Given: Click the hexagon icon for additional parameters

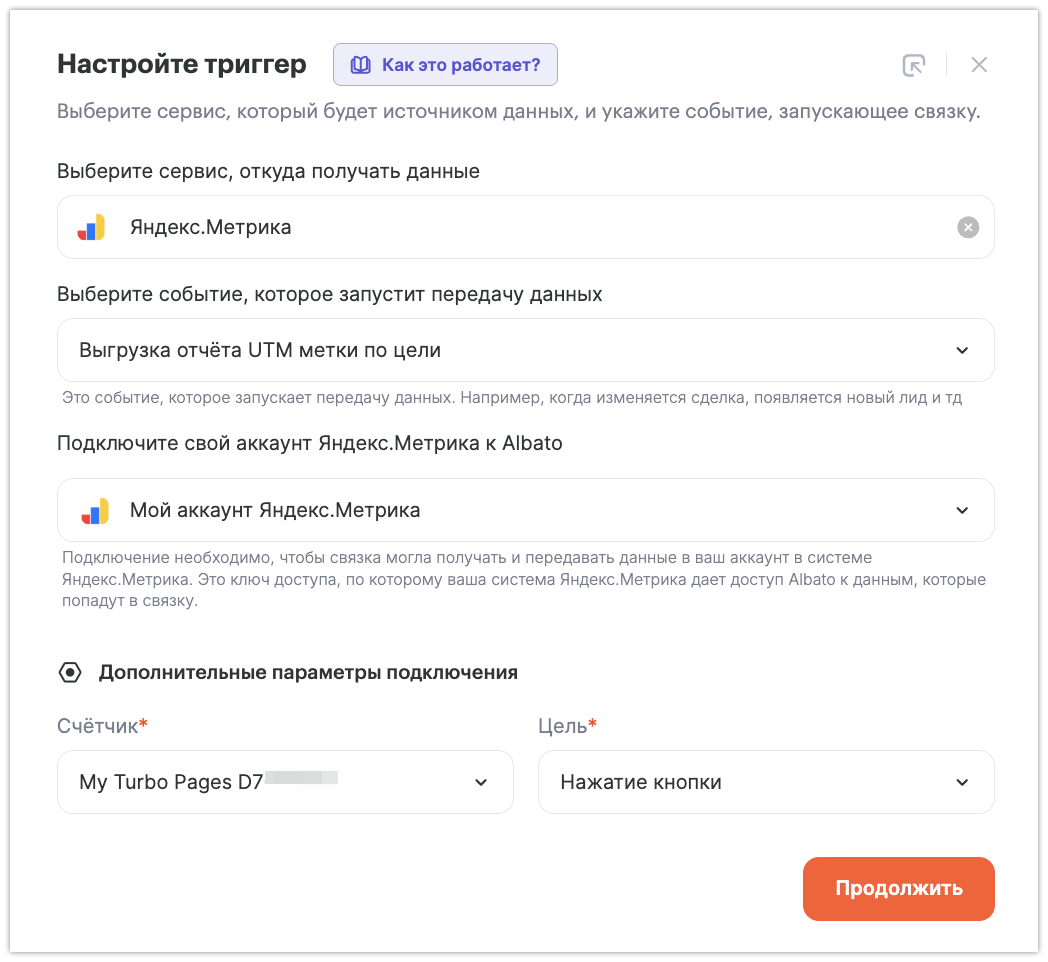Looking at the screenshot, I should click(70, 672).
